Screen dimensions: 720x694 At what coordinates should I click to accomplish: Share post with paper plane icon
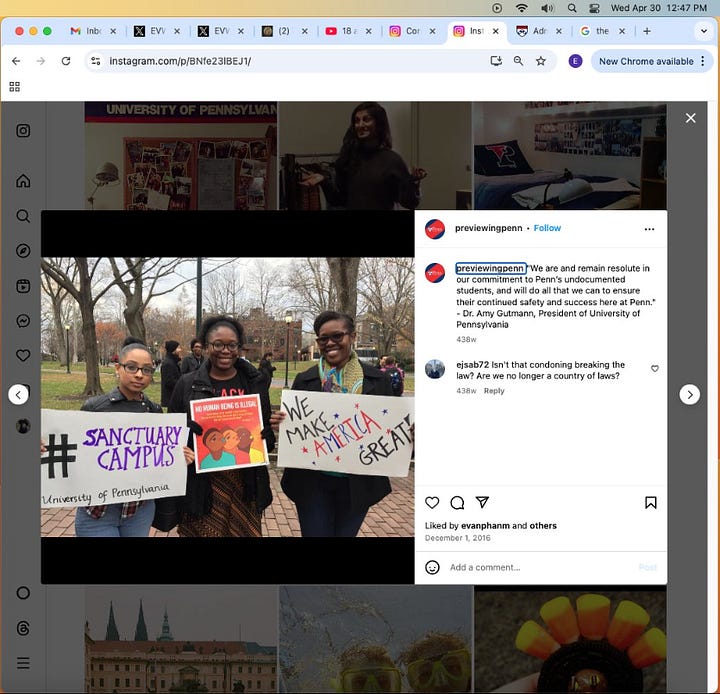pos(482,502)
